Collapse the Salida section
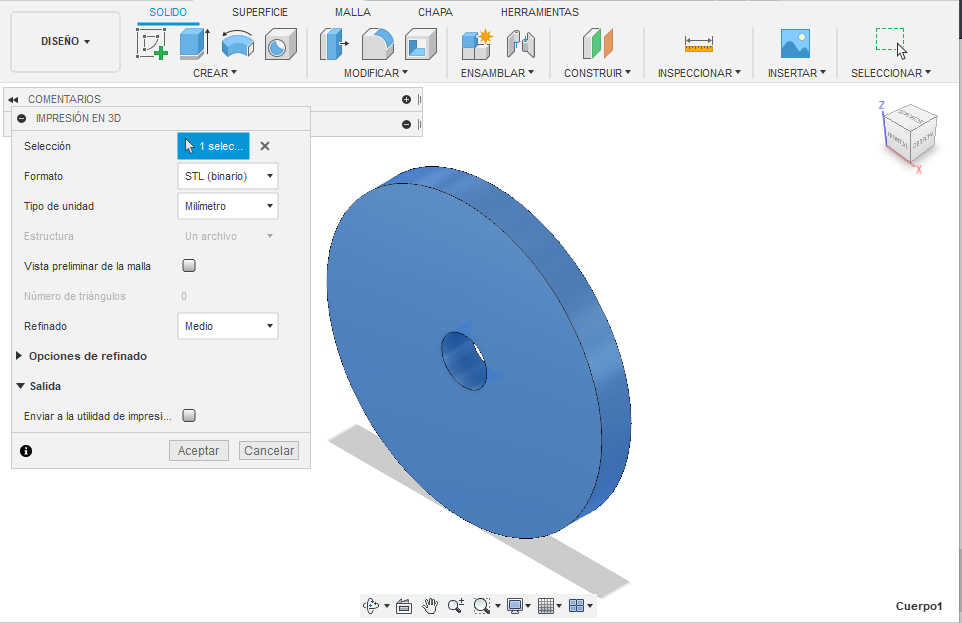The height and width of the screenshot is (623, 962). point(20,386)
